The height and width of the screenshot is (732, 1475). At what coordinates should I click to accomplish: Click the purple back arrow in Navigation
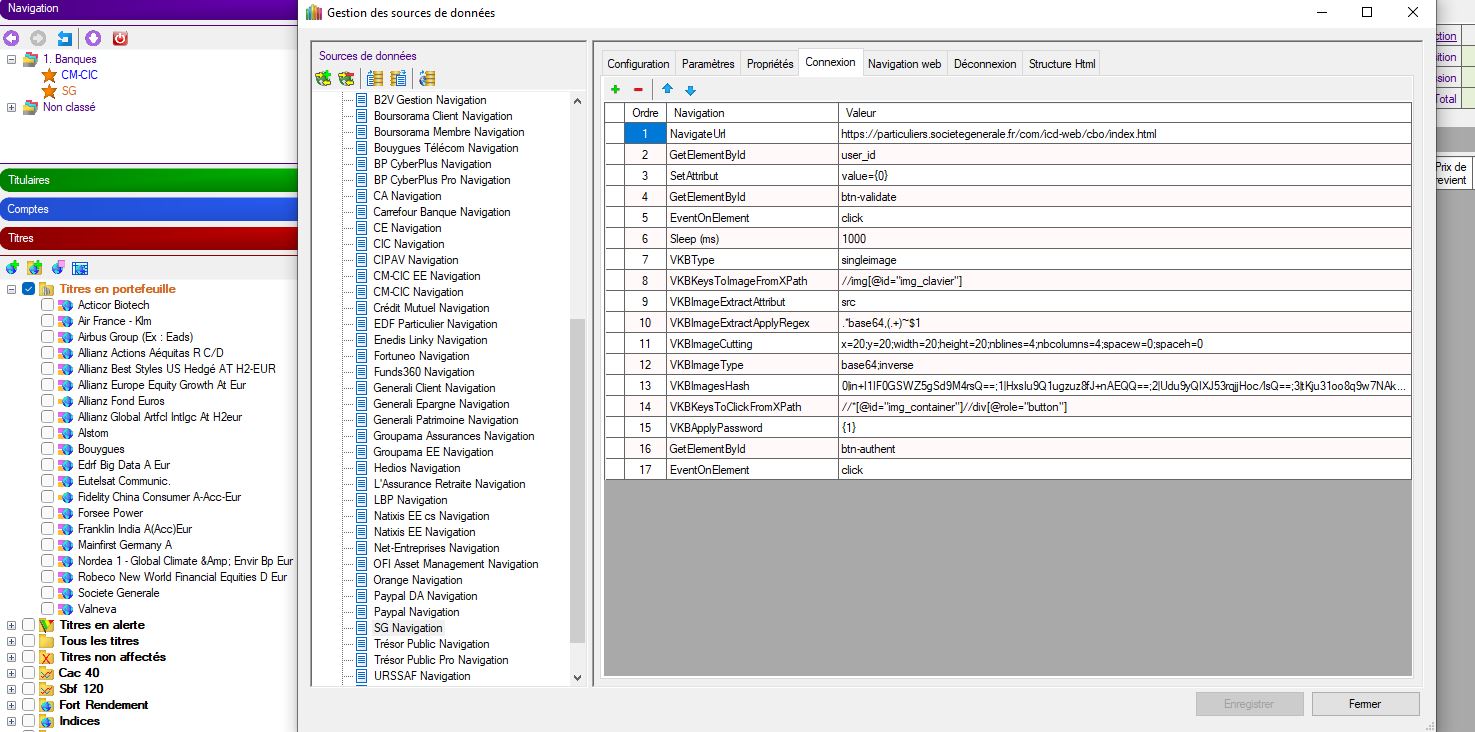coord(12,39)
